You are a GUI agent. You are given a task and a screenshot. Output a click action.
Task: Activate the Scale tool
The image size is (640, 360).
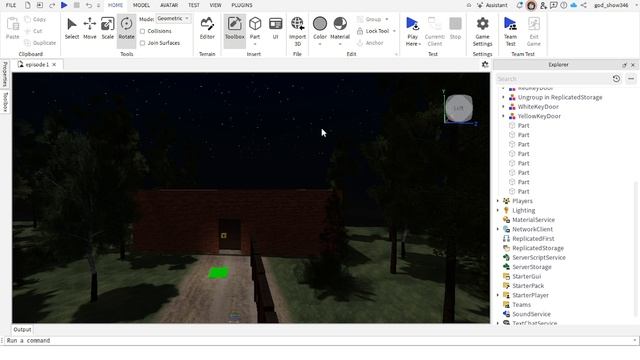(107, 28)
